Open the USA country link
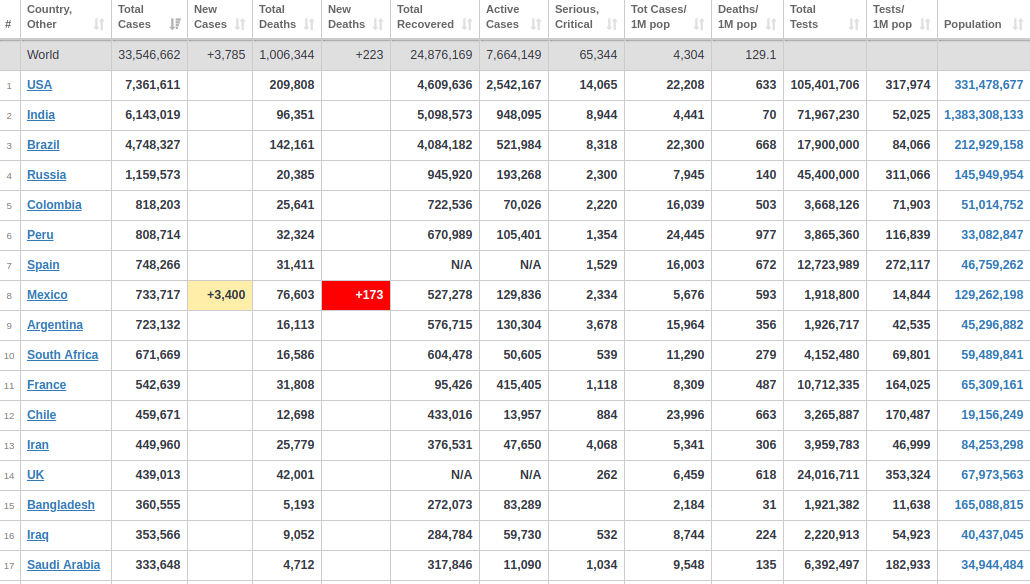The width and height of the screenshot is (1030, 584). tap(39, 85)
